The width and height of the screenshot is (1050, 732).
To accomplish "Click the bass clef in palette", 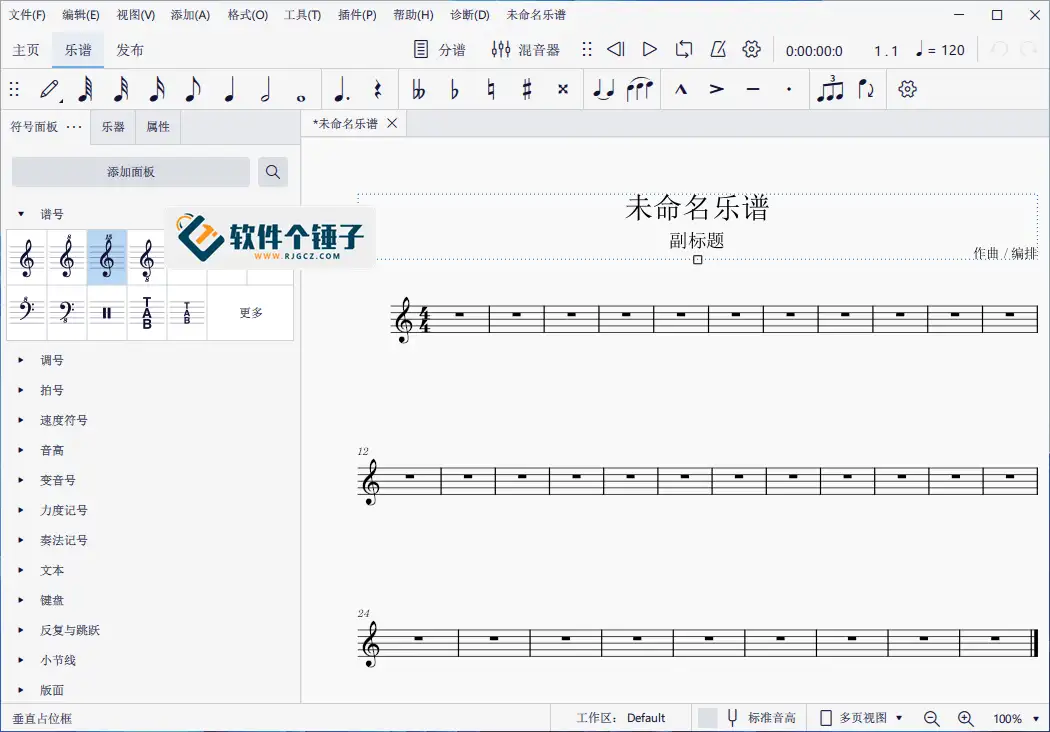I will pyautogui.click(x=27, y=313).
